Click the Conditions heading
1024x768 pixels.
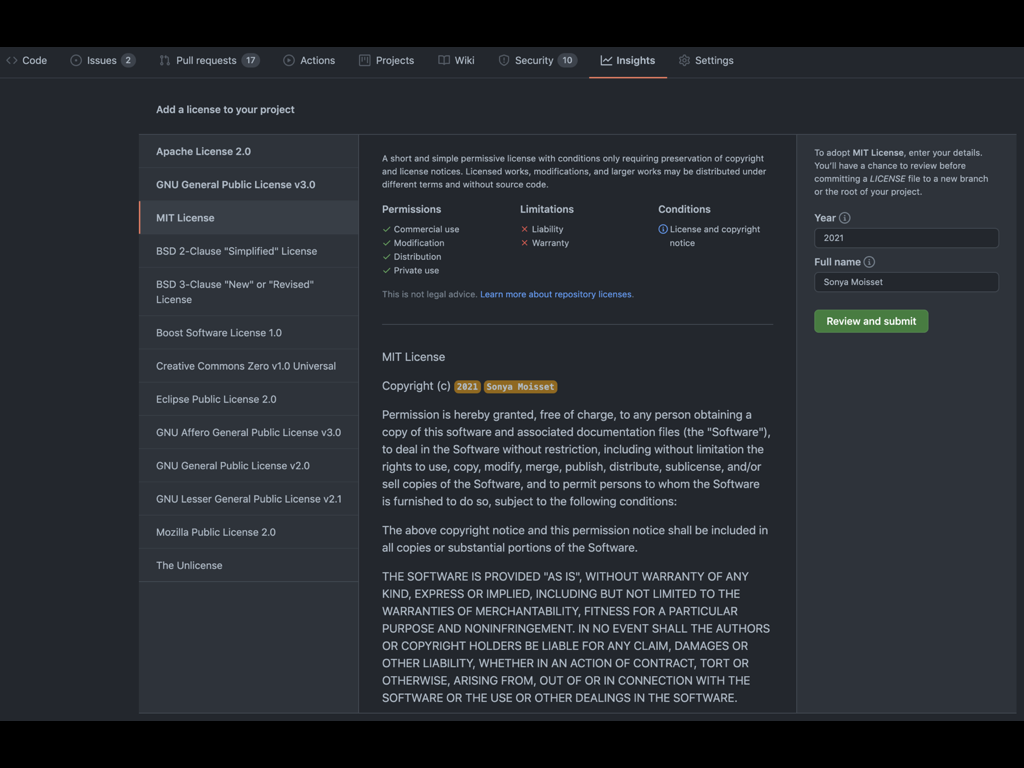(684, 210)
